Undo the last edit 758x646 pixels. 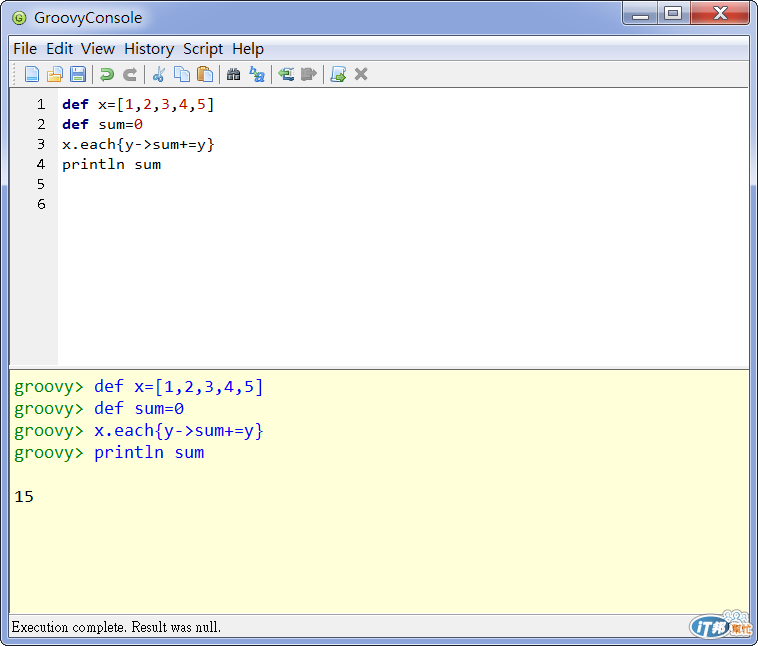click(x=107, y=74)
